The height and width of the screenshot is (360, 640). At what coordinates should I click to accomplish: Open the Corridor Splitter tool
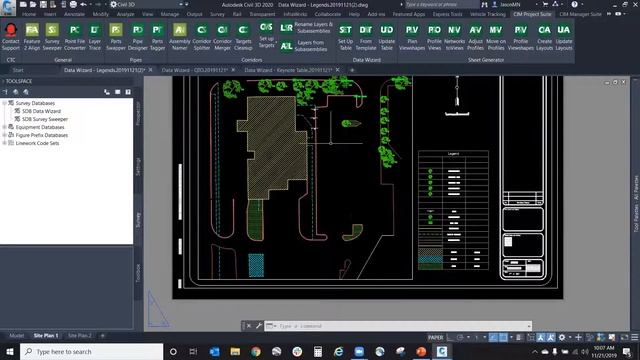tap(202, 37)
